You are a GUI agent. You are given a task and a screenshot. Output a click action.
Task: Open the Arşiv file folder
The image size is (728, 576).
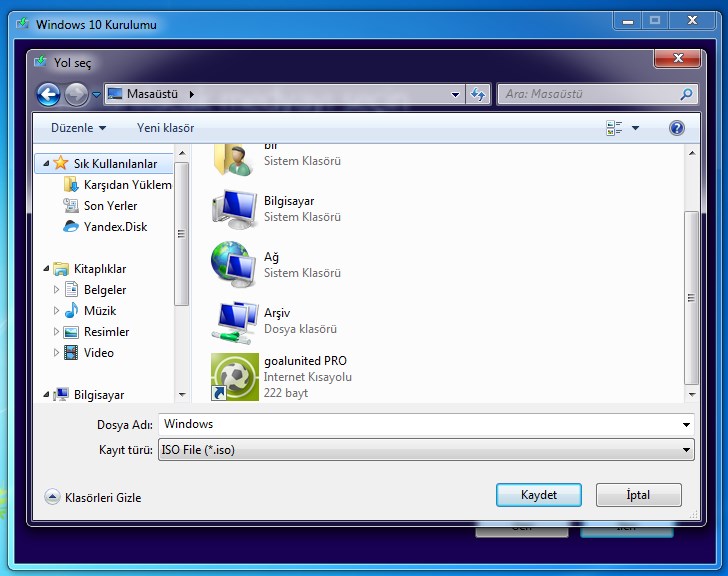pos(235,320)
